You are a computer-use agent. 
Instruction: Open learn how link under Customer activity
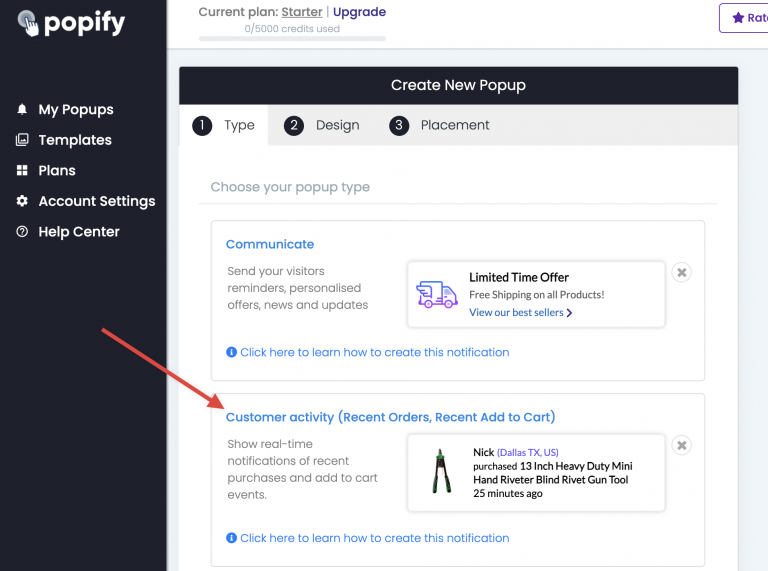coord(375,538)
